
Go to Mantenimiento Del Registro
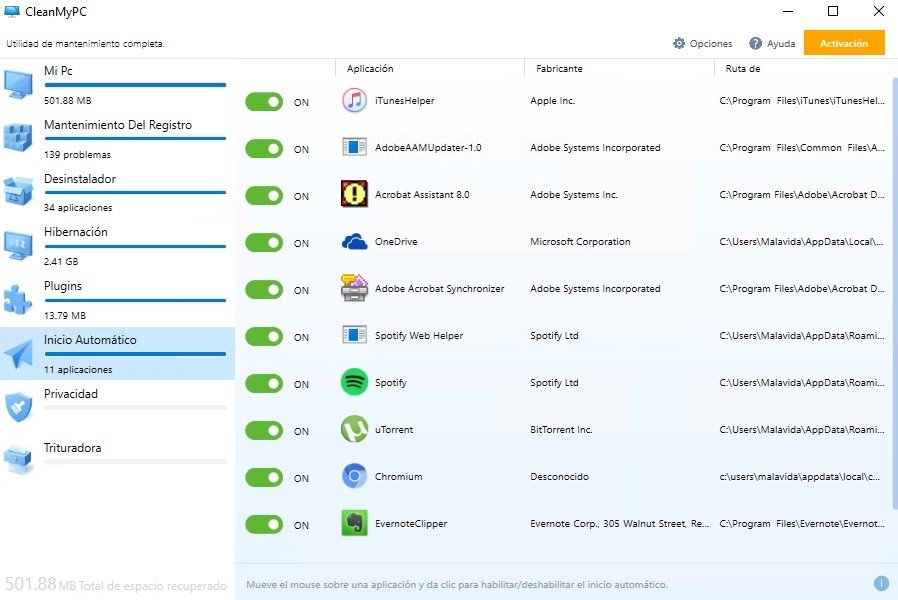[x=117, y=139]
